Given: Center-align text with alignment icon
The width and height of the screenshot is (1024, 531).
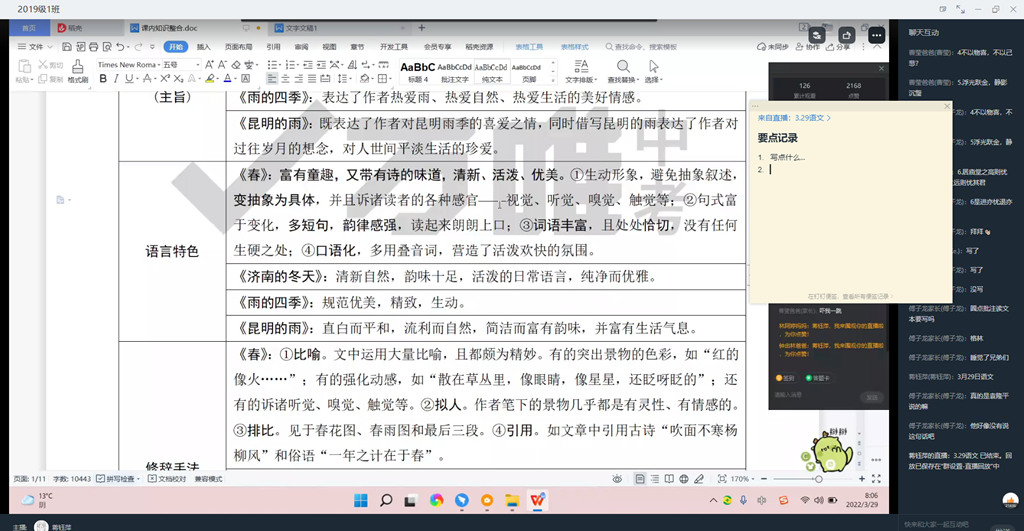Looking at the screenshot, I should (x=287, y=79).
